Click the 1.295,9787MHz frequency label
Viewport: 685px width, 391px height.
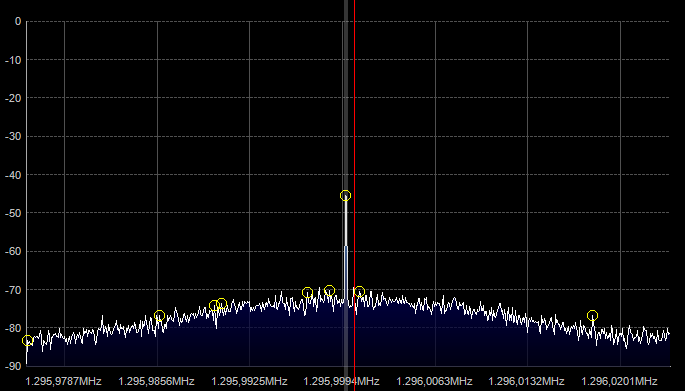pyautogui.click(x=63, y=381)
